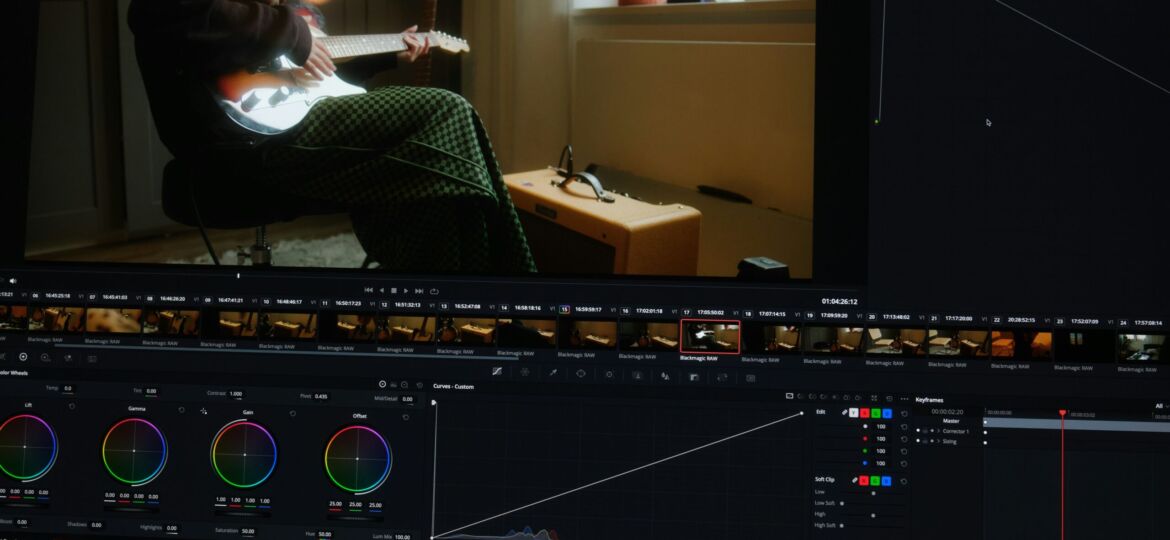The height and width of the screenshot is (540, 1170).
Task: Open the Power Windows palette icon
Action: tap(581, 373)
